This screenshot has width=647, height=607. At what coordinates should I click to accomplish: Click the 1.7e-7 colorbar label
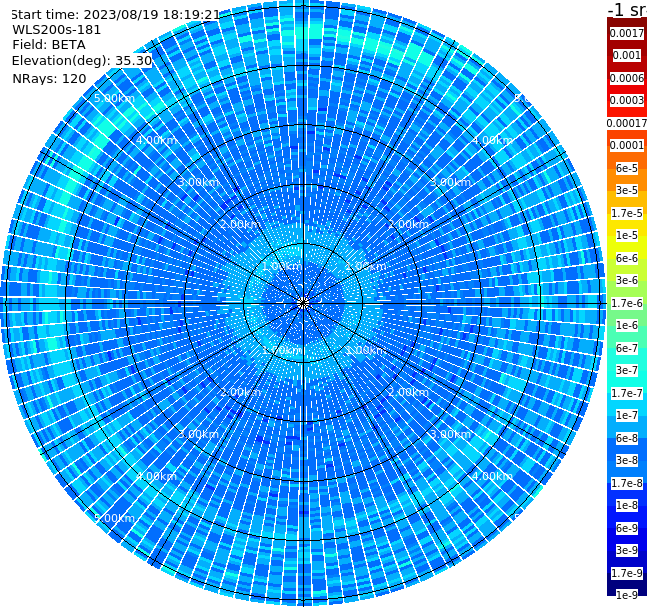pyautogui.click(x=627, y=393)
